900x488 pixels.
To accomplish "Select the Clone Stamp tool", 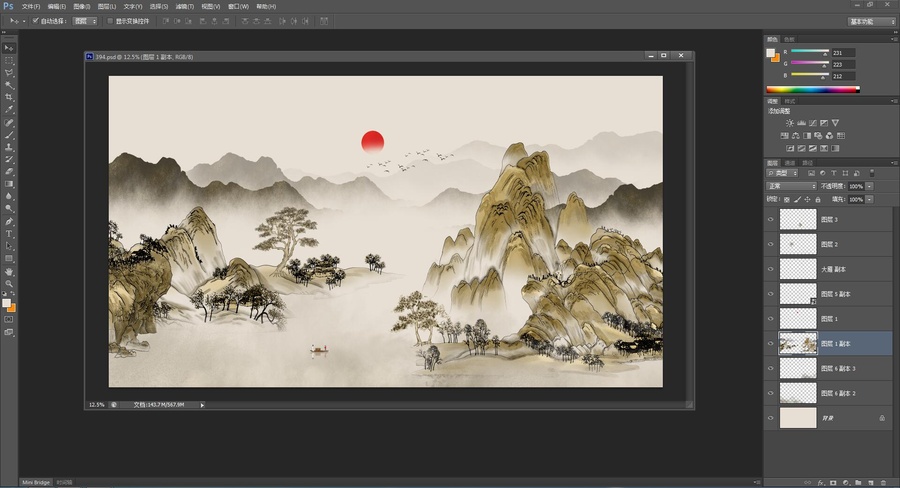I will pyautogui.click(x=9, y=147).
